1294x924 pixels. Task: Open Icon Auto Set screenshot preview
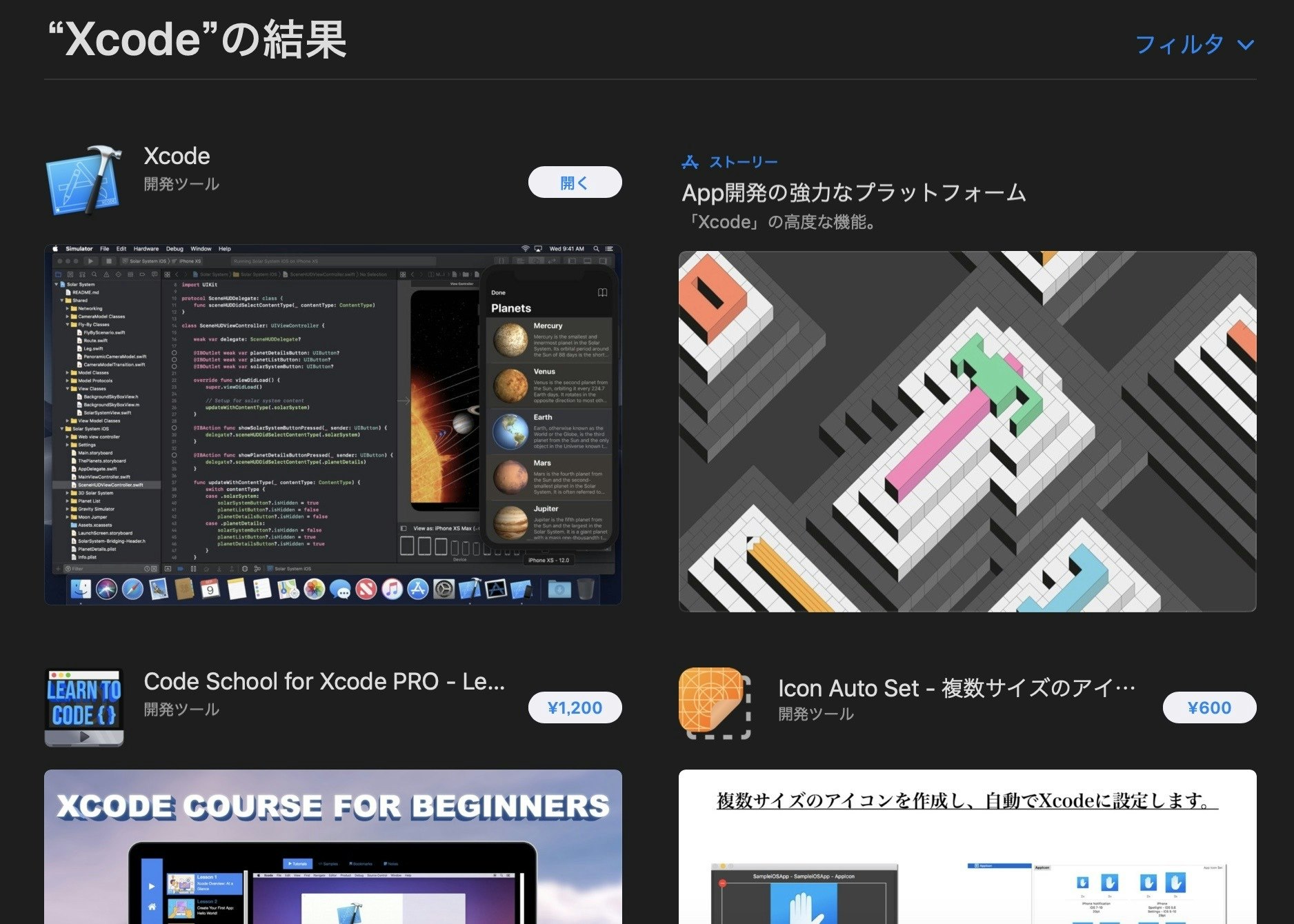[967, 847]
